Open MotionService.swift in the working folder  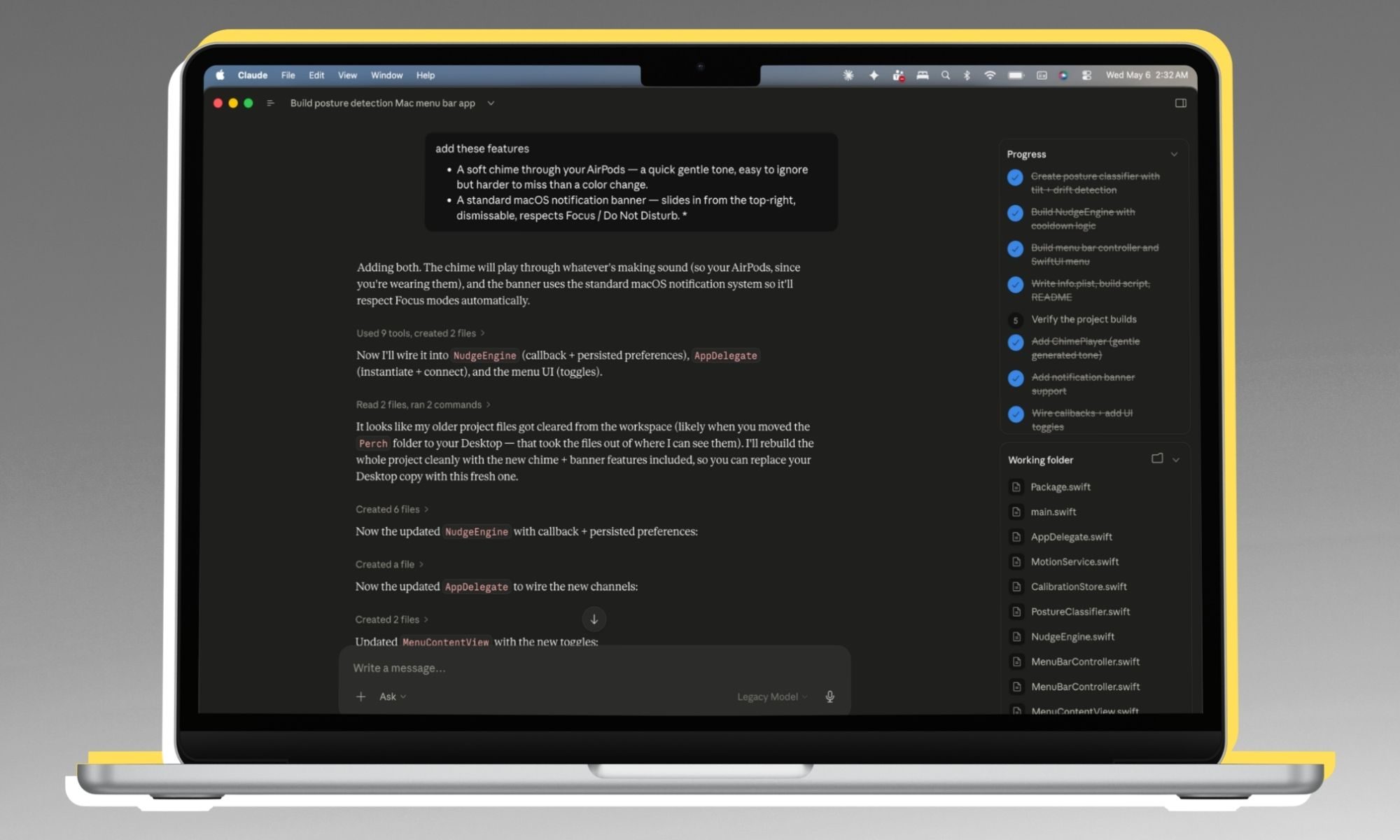pos(1074,562)
